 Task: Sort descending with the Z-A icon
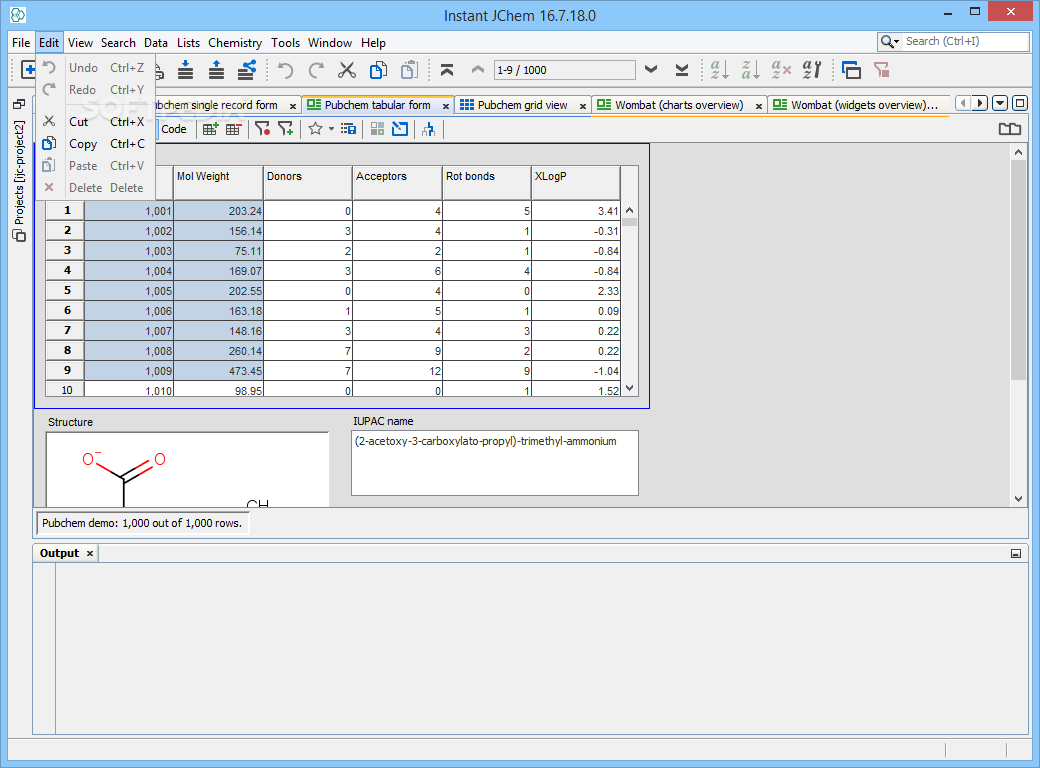[750, 70]
